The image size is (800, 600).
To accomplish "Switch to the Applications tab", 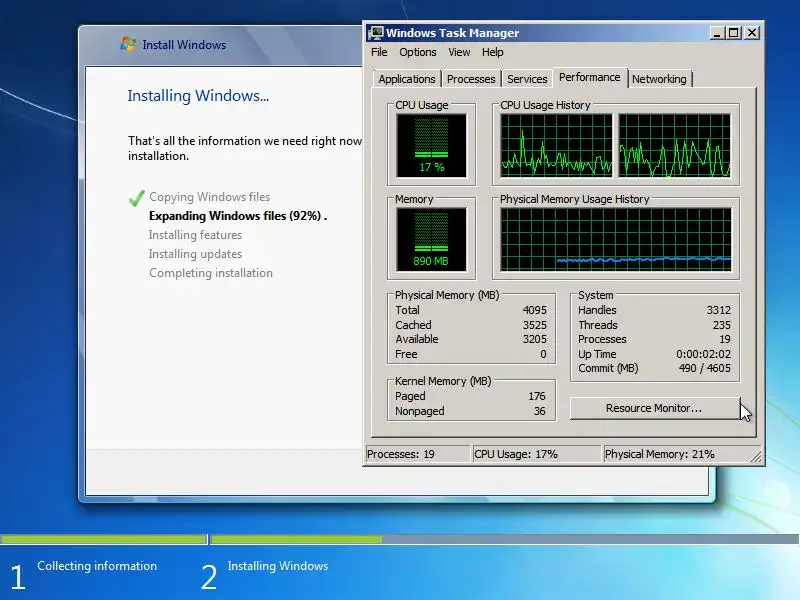I will [407, 79].
